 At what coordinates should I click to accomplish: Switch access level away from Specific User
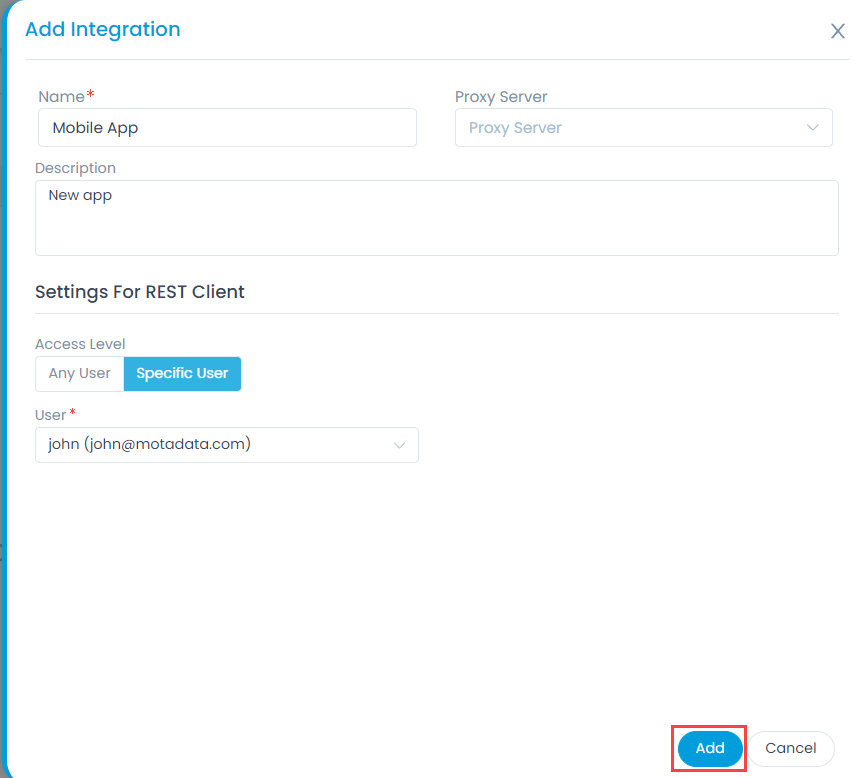pyautogui.click(x=79, y=373)
